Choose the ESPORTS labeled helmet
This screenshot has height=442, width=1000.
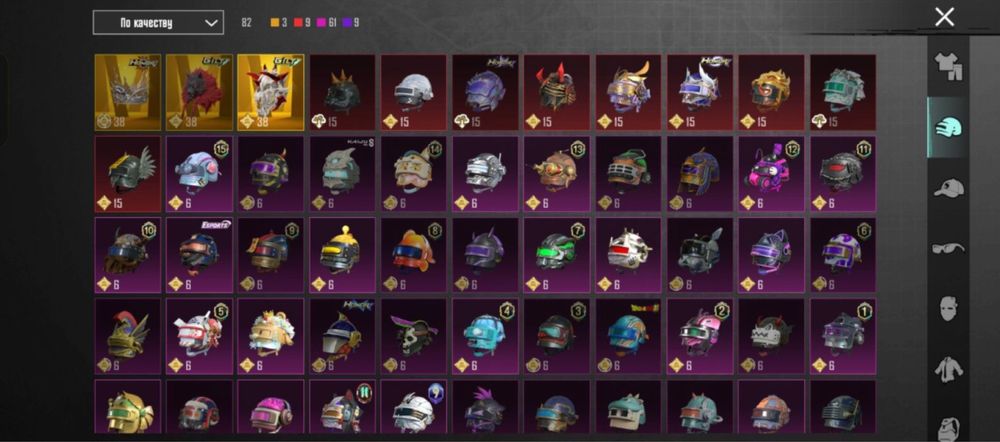click(199, 255)
